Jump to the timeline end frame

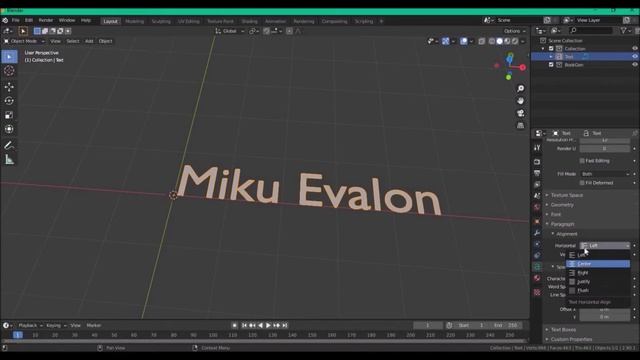[285, 325]
